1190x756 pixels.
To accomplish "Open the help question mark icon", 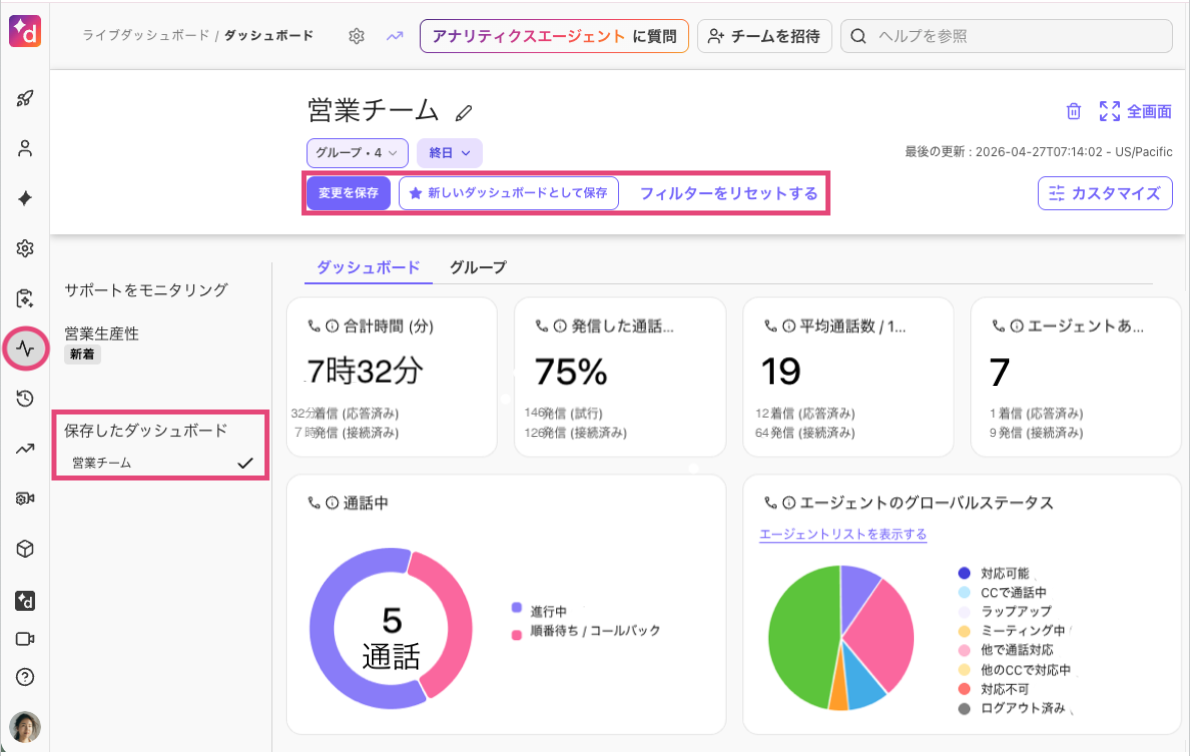I will [25, 677].
